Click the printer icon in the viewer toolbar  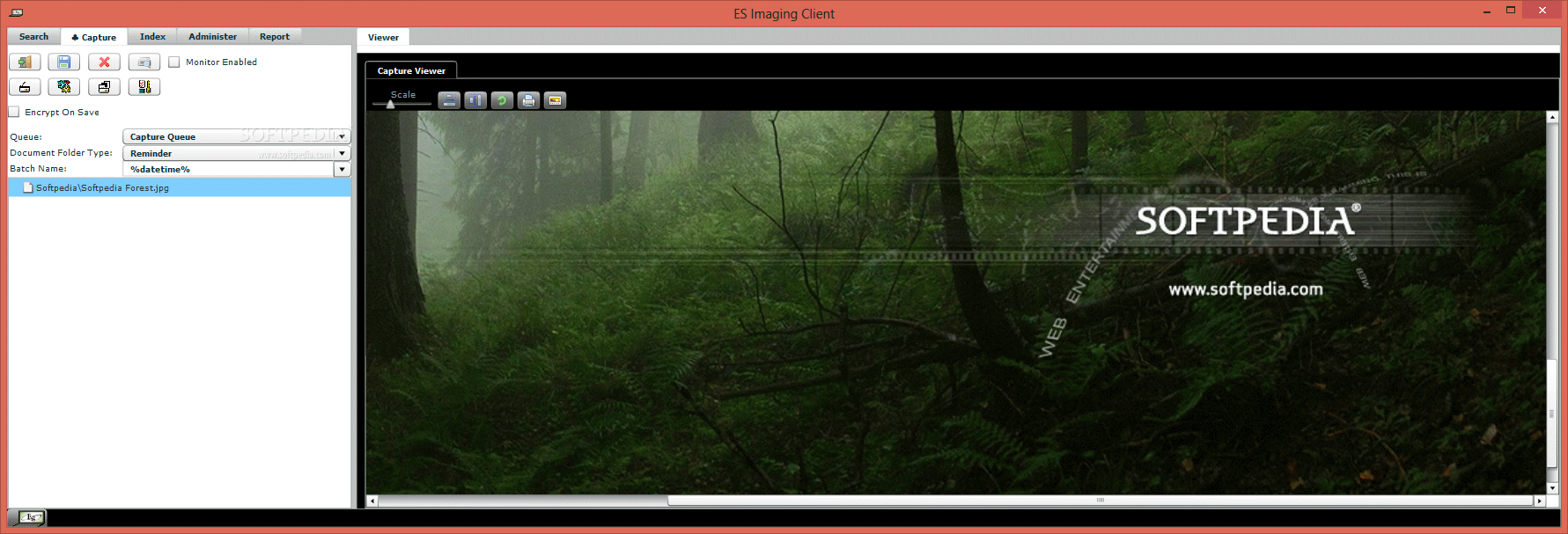point(528,100)
